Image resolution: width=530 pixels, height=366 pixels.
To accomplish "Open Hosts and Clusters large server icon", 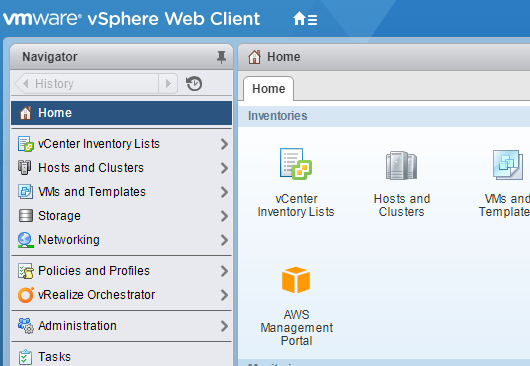I will 401,165.
